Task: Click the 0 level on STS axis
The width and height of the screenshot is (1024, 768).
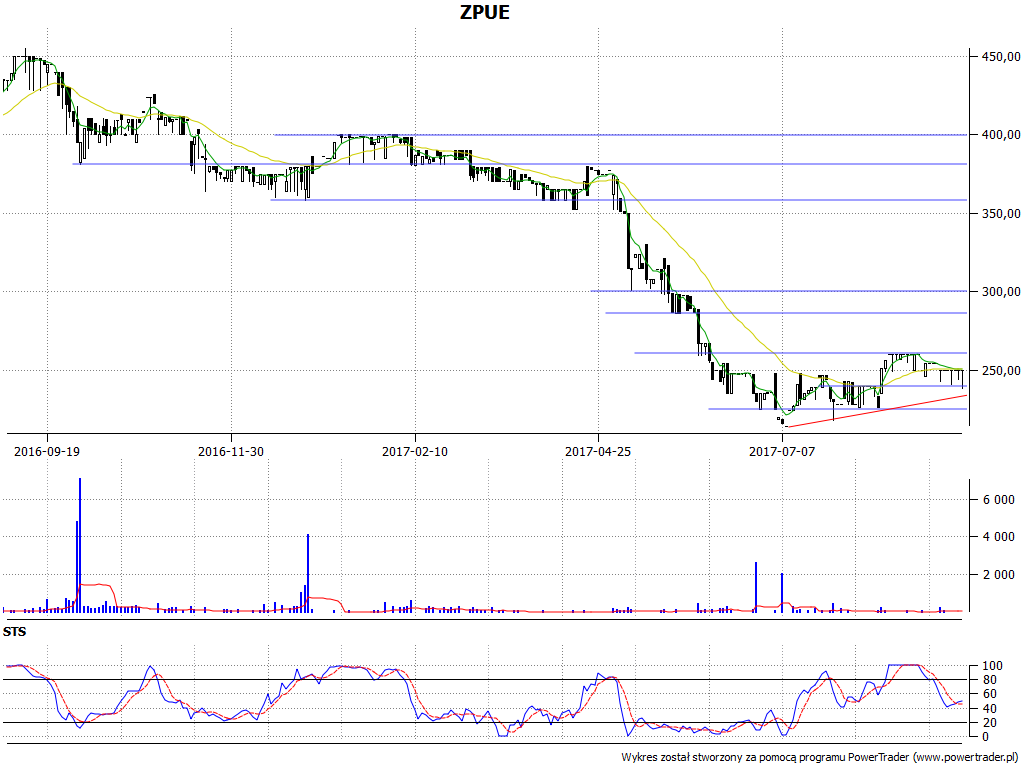Action: (x=985, y=737)
